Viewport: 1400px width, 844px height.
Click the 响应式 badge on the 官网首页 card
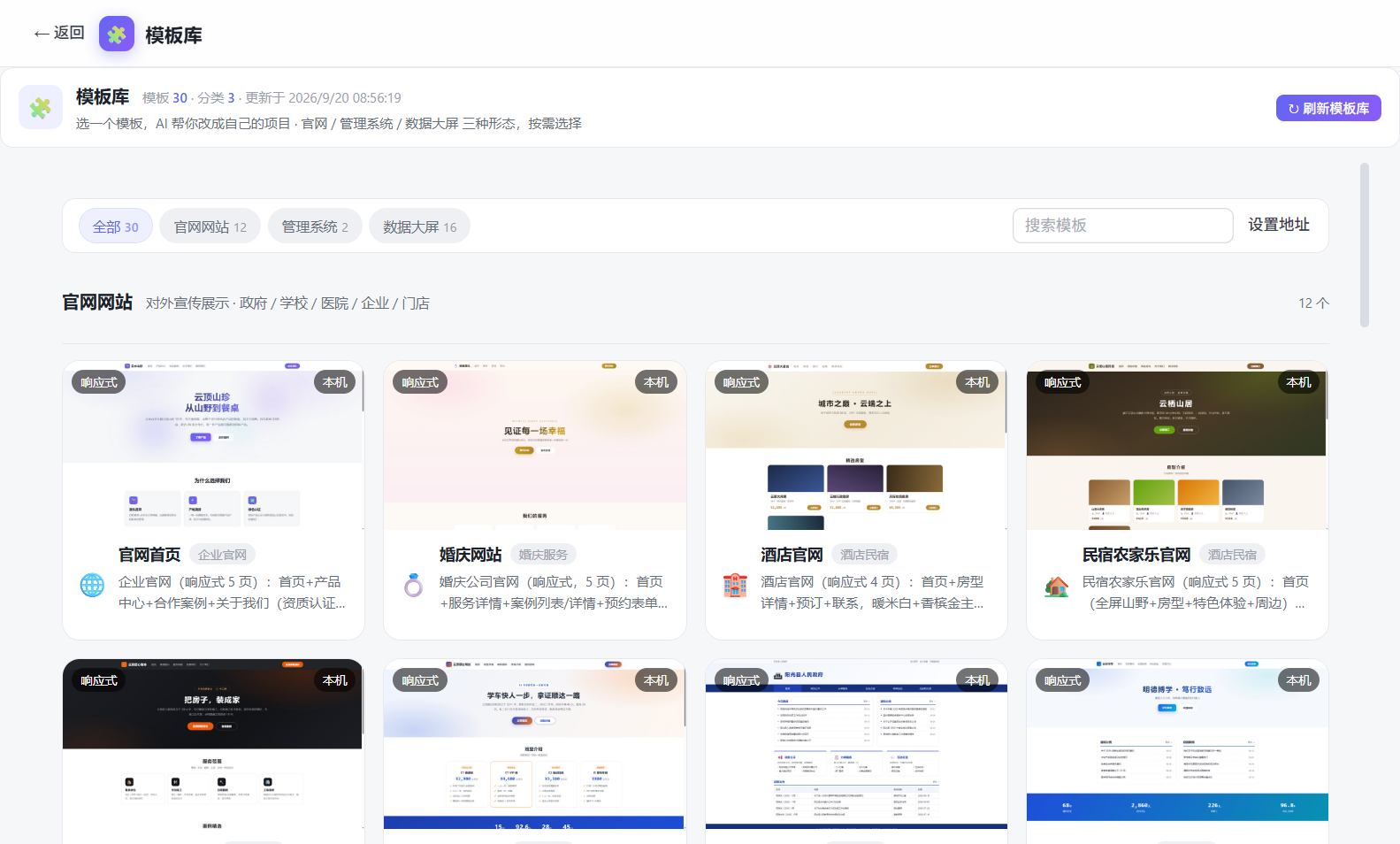coord(99,382)
